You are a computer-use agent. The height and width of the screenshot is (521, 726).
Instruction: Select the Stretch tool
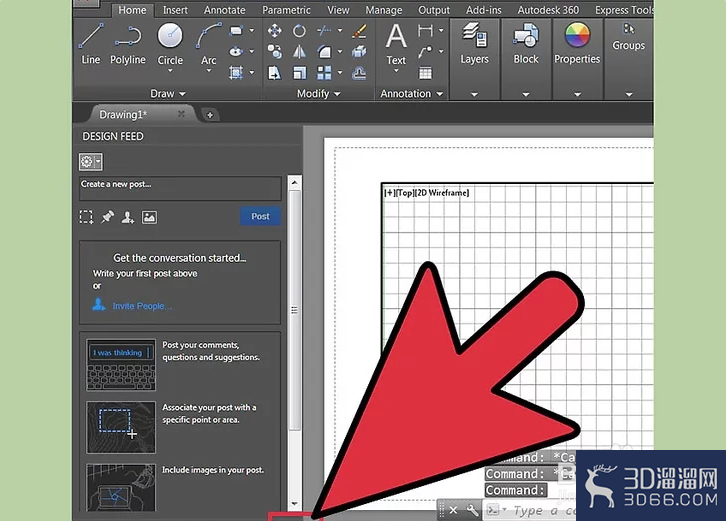click(275, 73)
